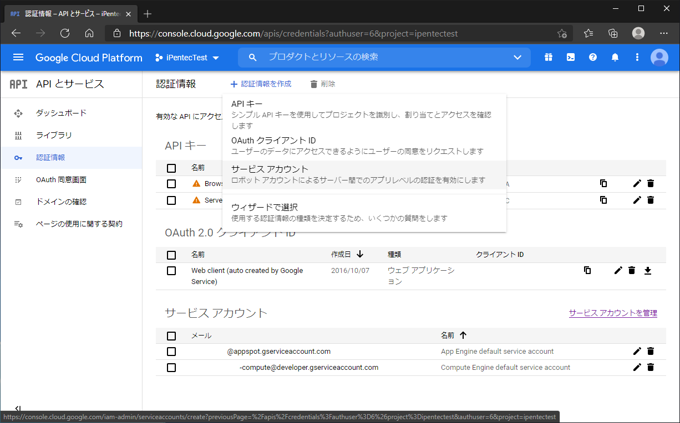This screenshot has width=680, height=423.
Task: Sort OAuth clients by 作成日 arrow
Action: click(360, 254)
